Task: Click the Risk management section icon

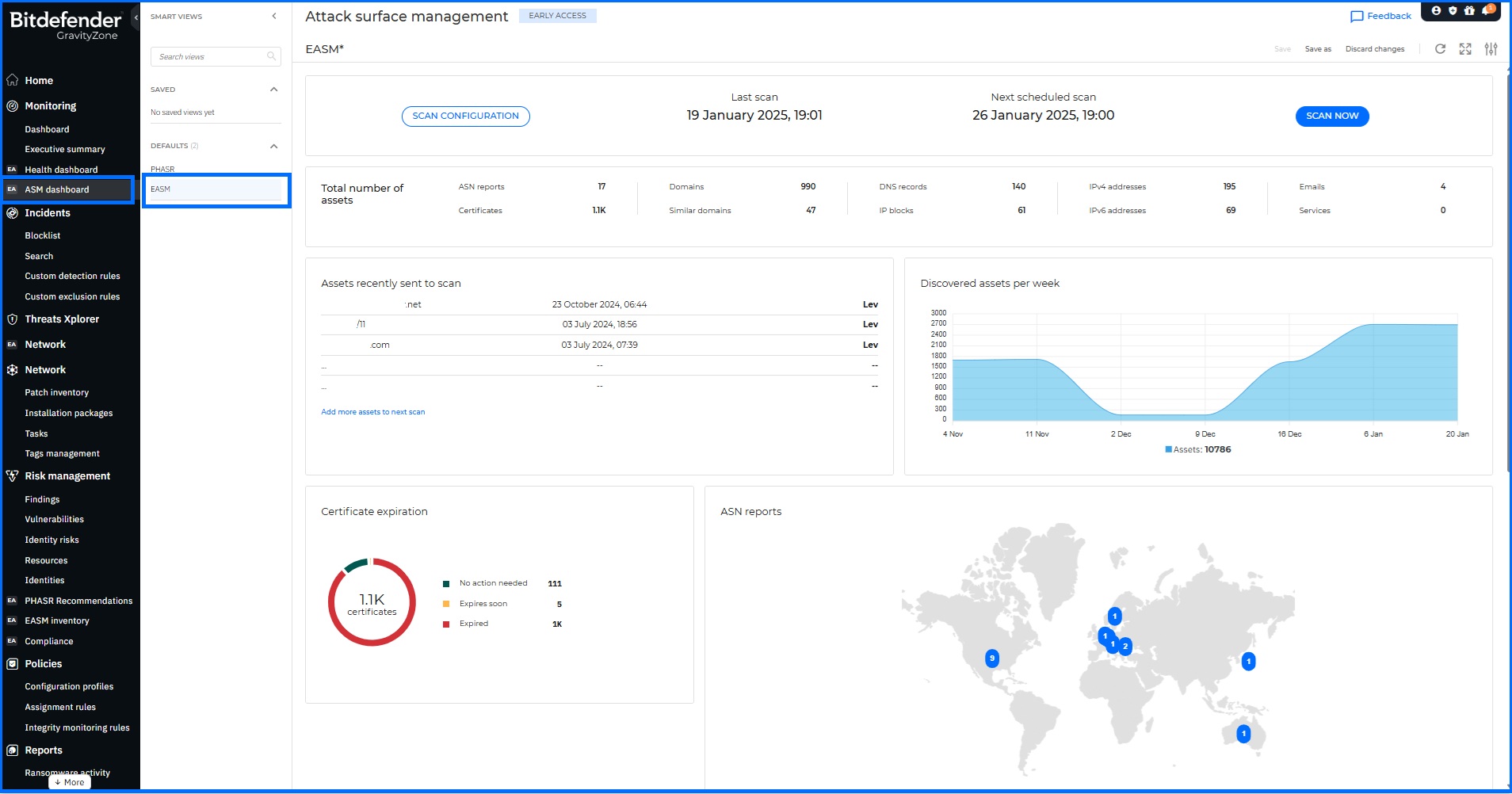Action: pos(12,476)
